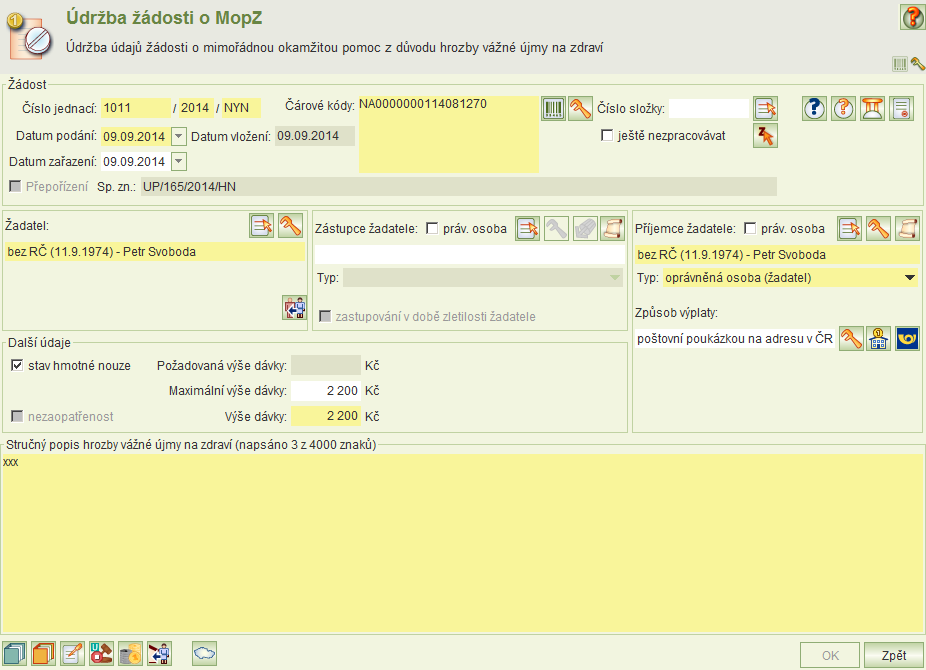
Task: Open the help icon in top-right corner
Action: tap(912, 17)
